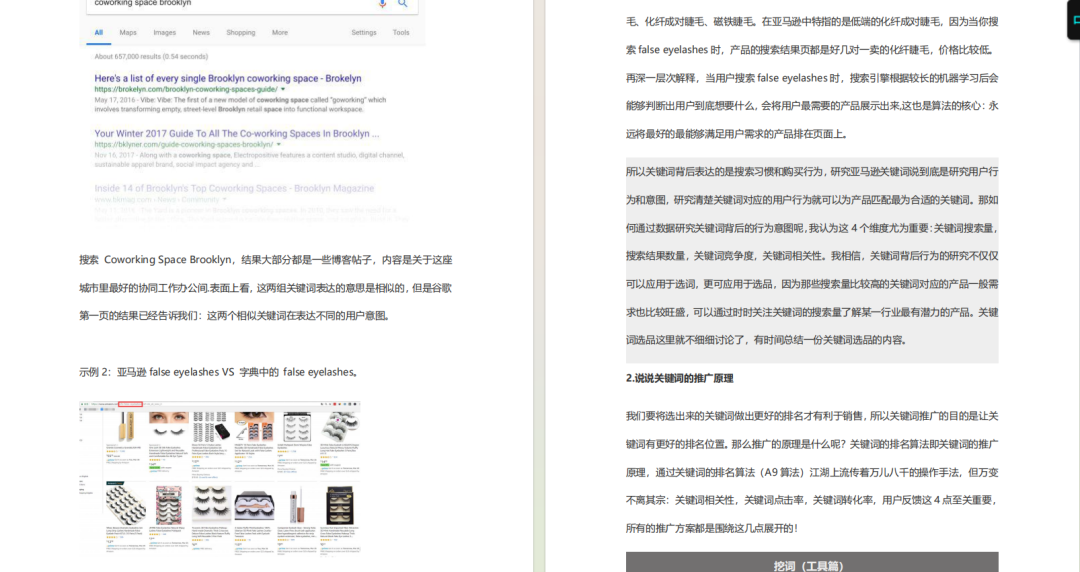
Task: Expand the arrow after www.bkmag.com News Community
Action: pos(225,199)
